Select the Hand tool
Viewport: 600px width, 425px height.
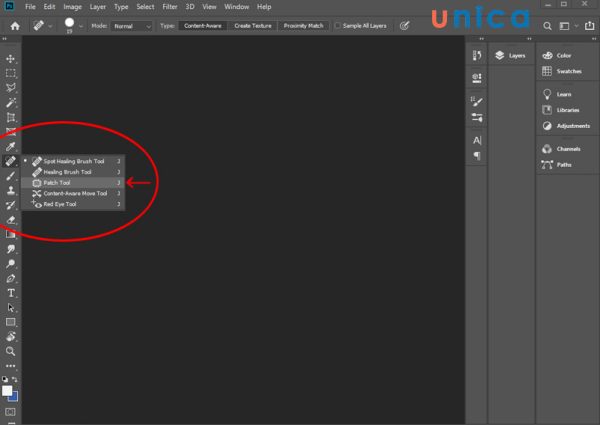10,337
